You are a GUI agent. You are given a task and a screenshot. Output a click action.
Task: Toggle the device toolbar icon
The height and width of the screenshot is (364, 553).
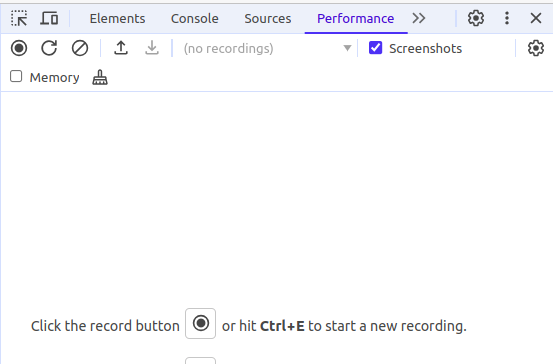[x=49, y=18]
